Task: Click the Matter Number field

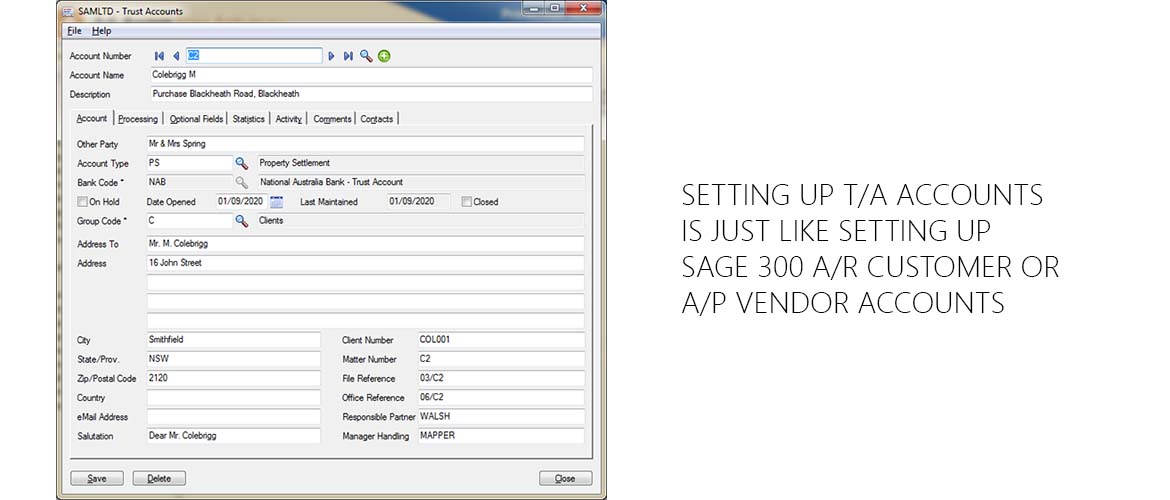Action: [x=501, y=359]
